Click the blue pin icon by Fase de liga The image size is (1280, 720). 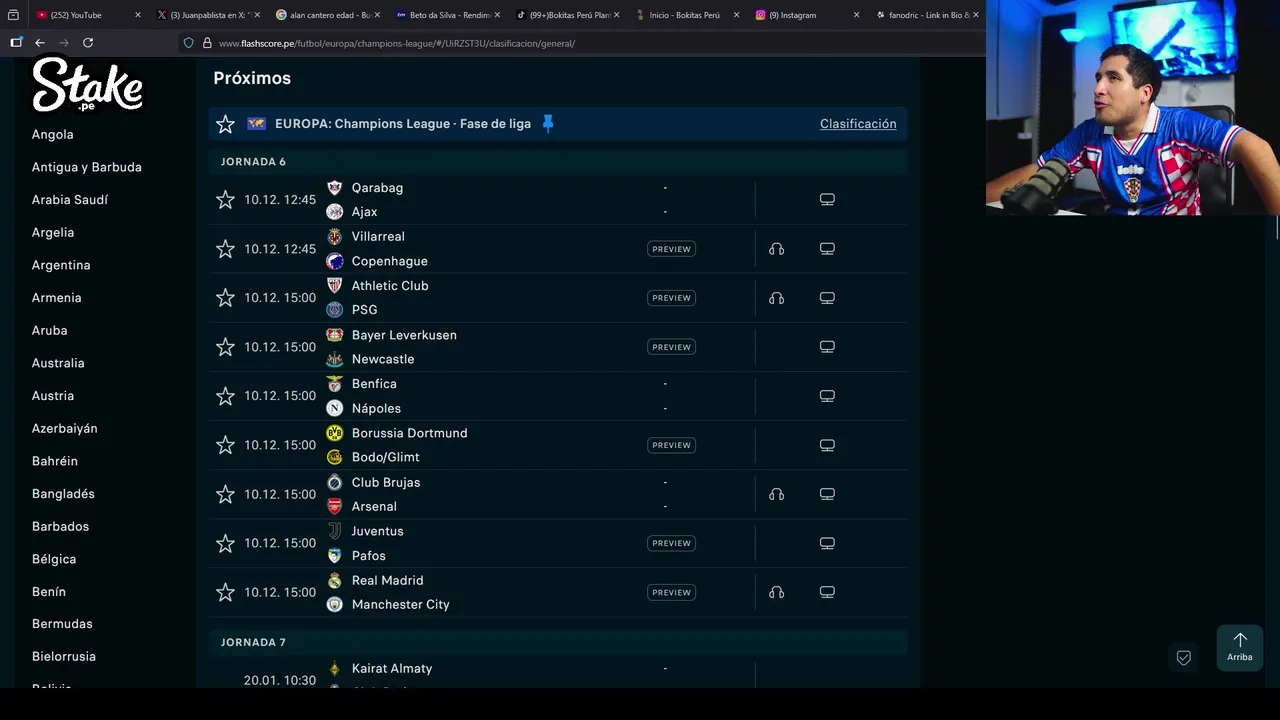click(x=548, y=123)
